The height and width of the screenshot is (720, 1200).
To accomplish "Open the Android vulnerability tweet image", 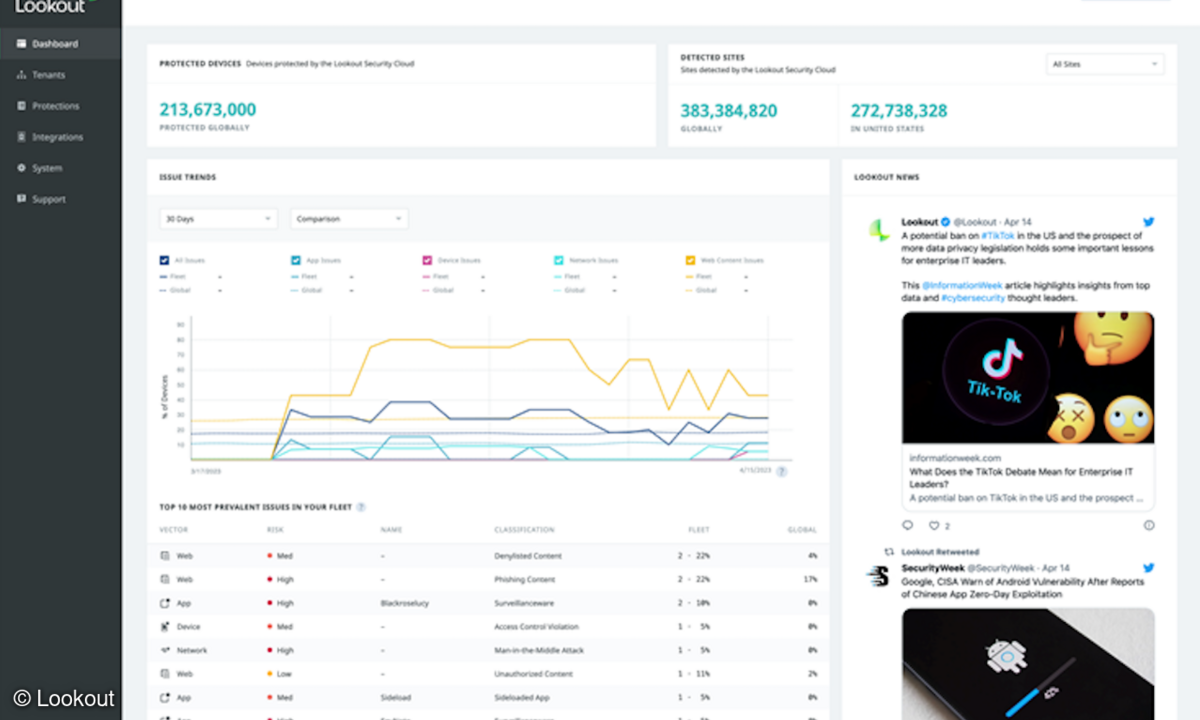I will point(1028,664).
